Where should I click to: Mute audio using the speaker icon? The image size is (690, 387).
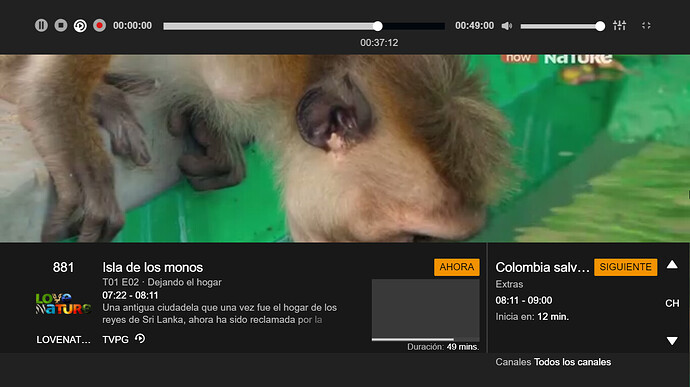[507, 26]
